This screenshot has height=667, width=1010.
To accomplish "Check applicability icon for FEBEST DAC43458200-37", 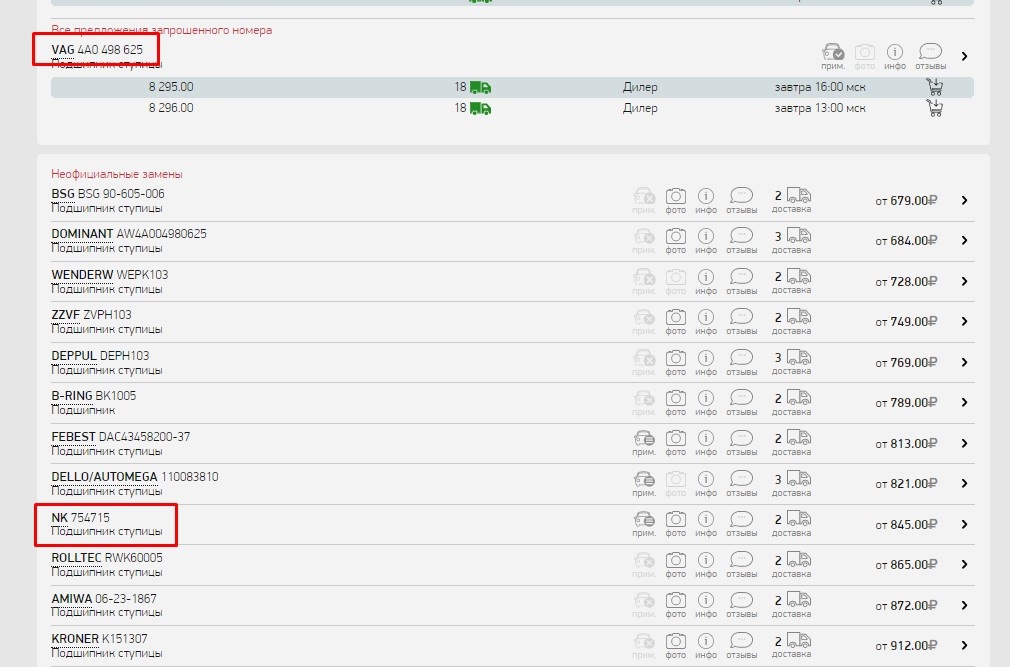I will [x=643, y=444].
